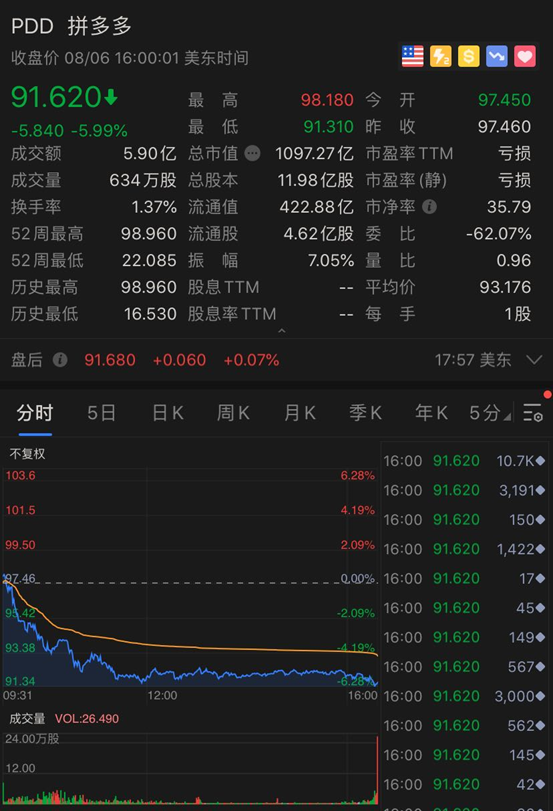This screenshot has width=553, height=811.
Task: Tap the intraday price line chart
Action: tap(190, 578)
